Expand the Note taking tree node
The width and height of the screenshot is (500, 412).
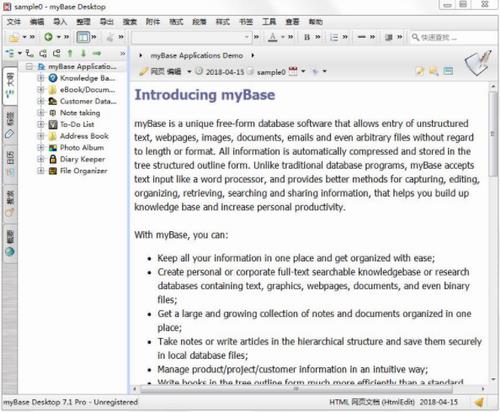41,113
